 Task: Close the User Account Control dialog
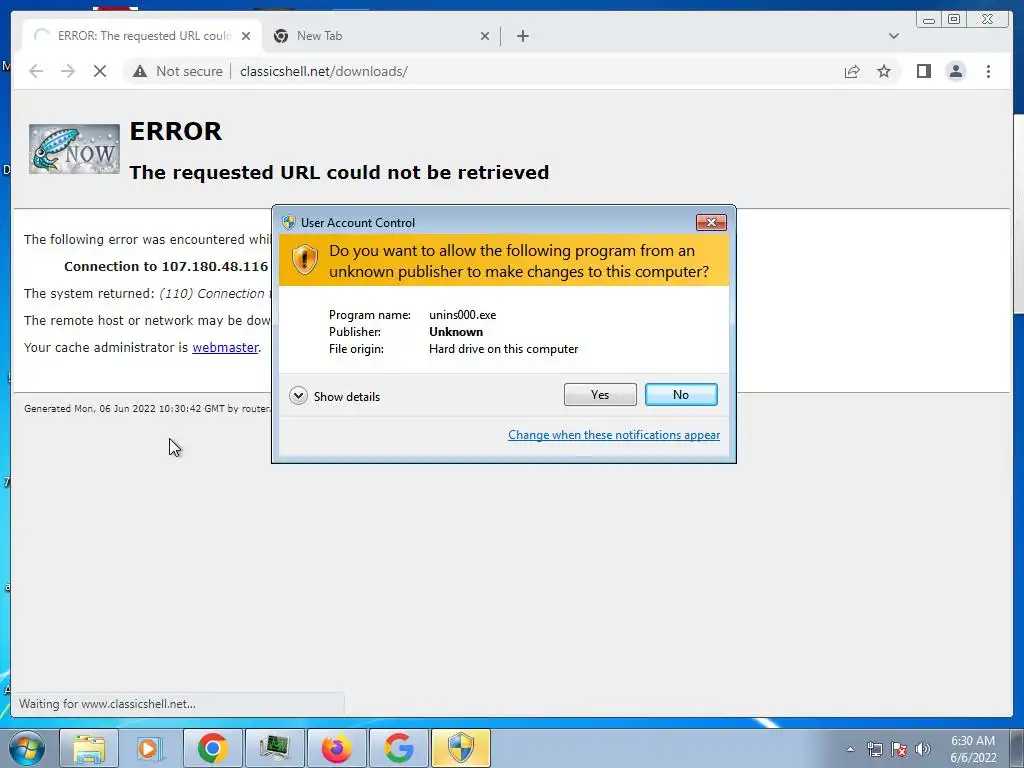tap(711, 223)
